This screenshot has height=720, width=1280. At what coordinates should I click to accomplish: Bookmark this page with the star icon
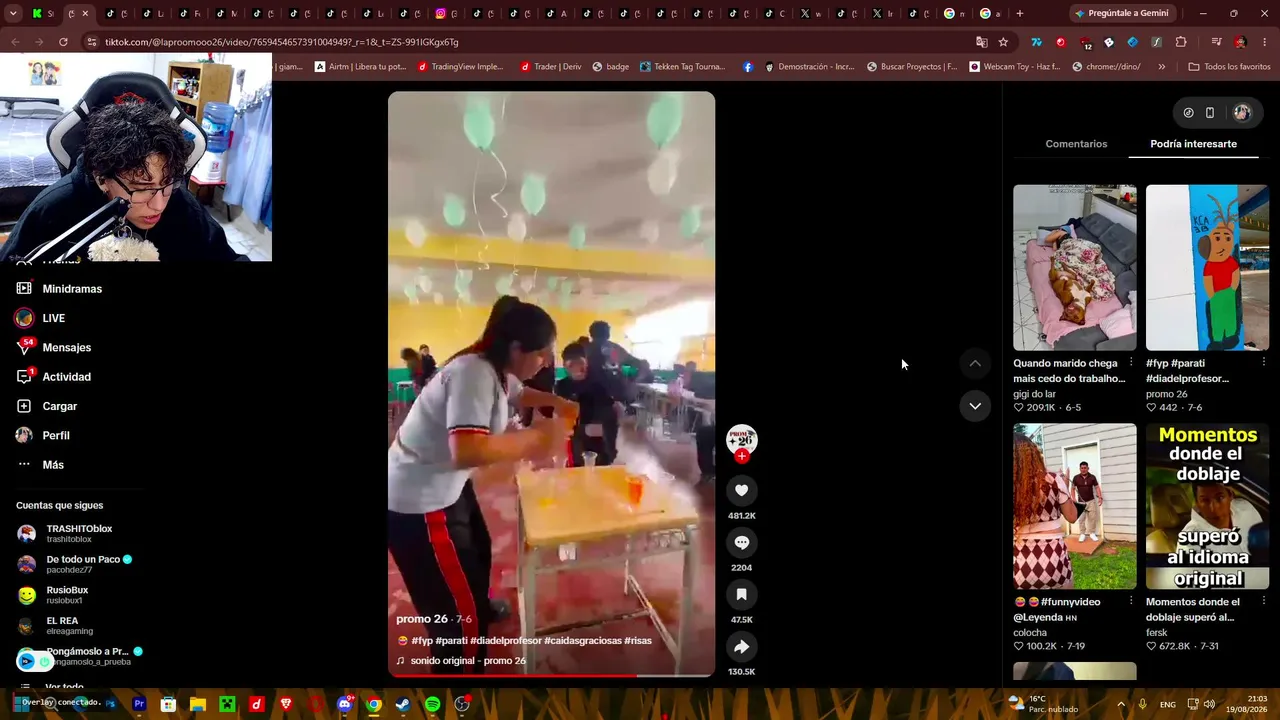coord(1003,42)
